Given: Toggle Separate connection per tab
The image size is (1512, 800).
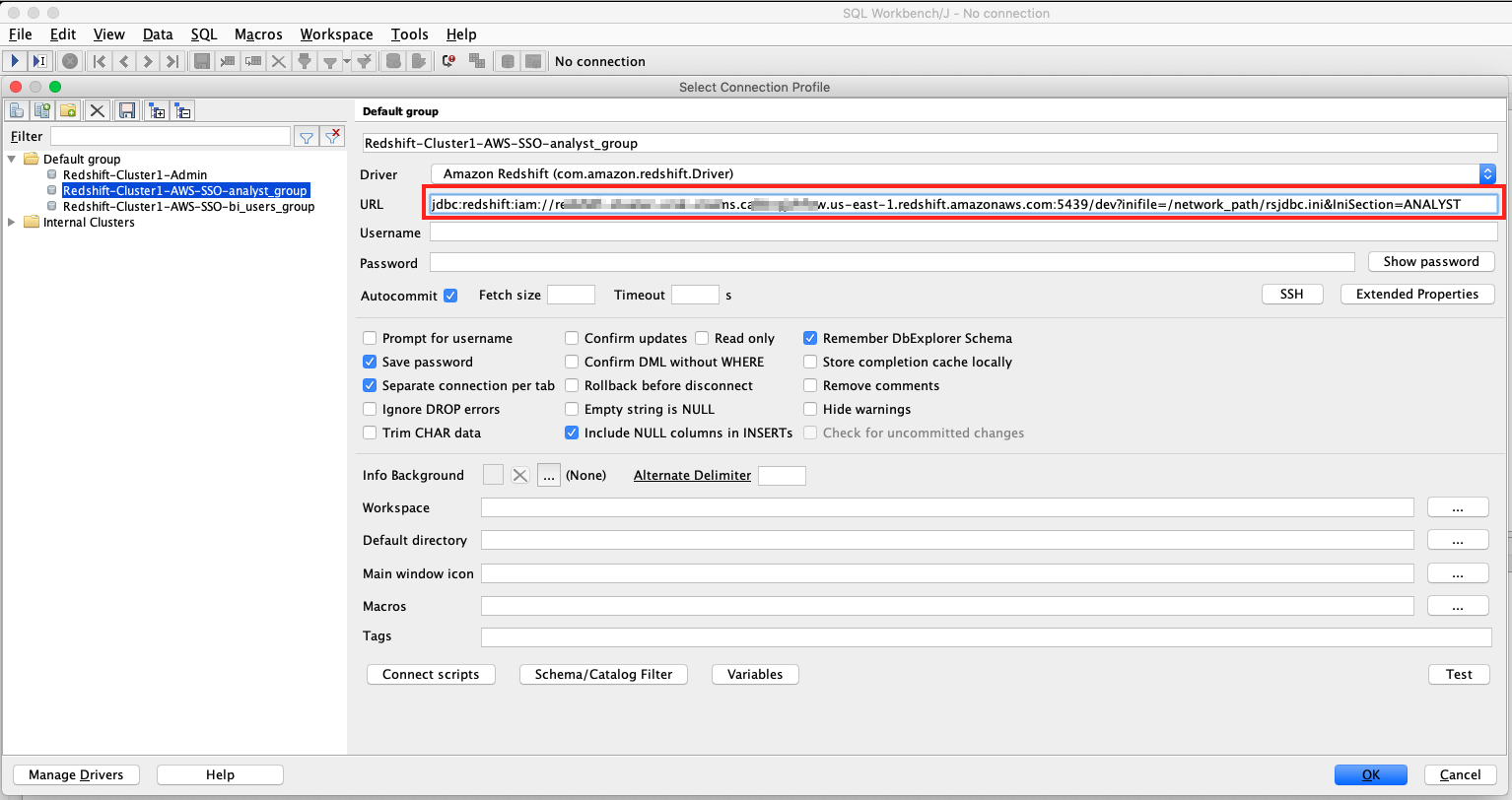Looking at the screenshot, I should coord(370,385).
